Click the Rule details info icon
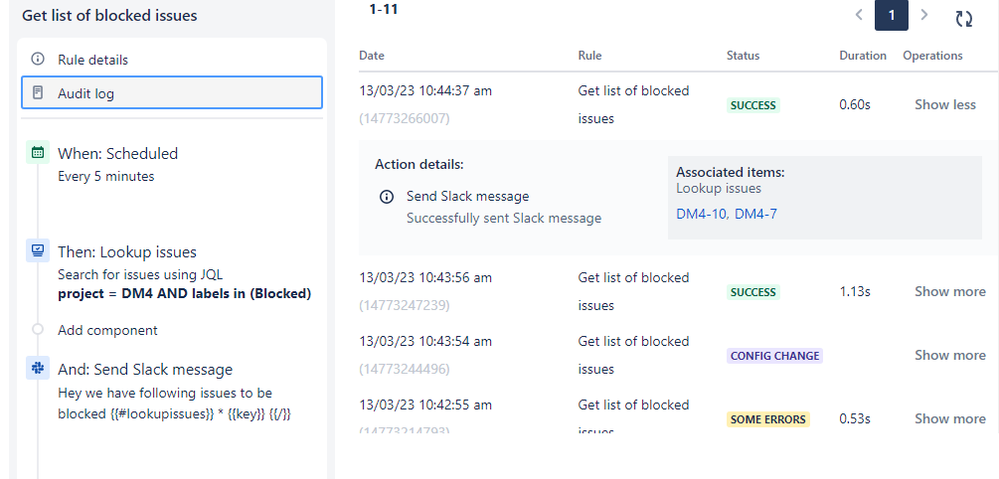 [x=38, y=59]
